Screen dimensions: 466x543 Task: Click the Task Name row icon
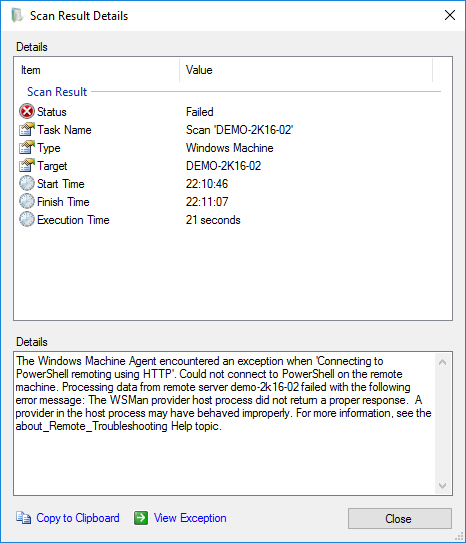click(x=27, y=130)
